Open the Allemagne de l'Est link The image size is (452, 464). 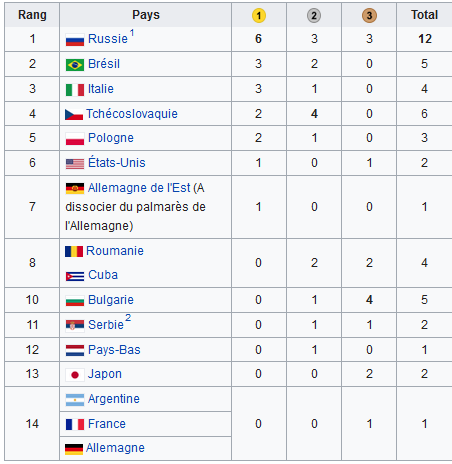point(139,188)
